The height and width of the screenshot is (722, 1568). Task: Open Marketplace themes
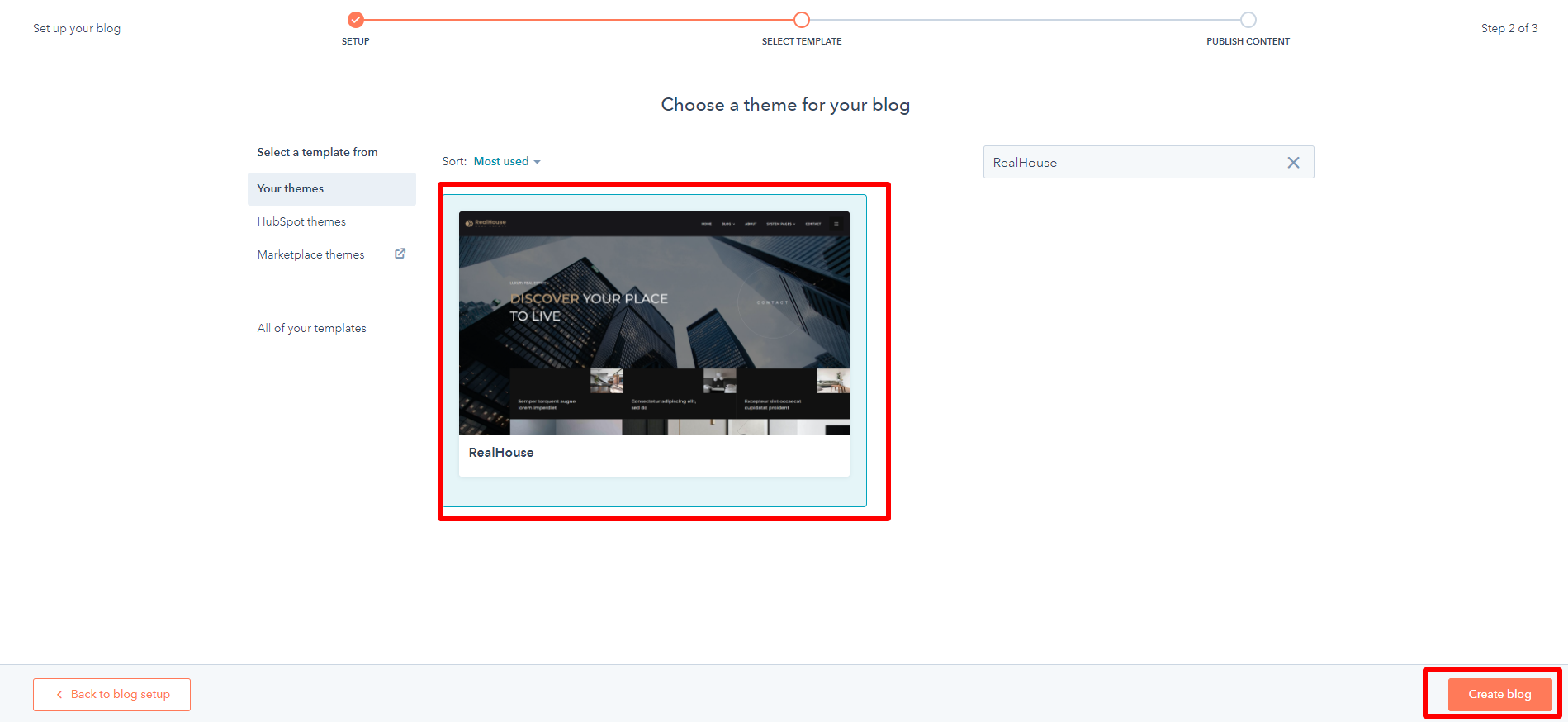click(310, 254)
